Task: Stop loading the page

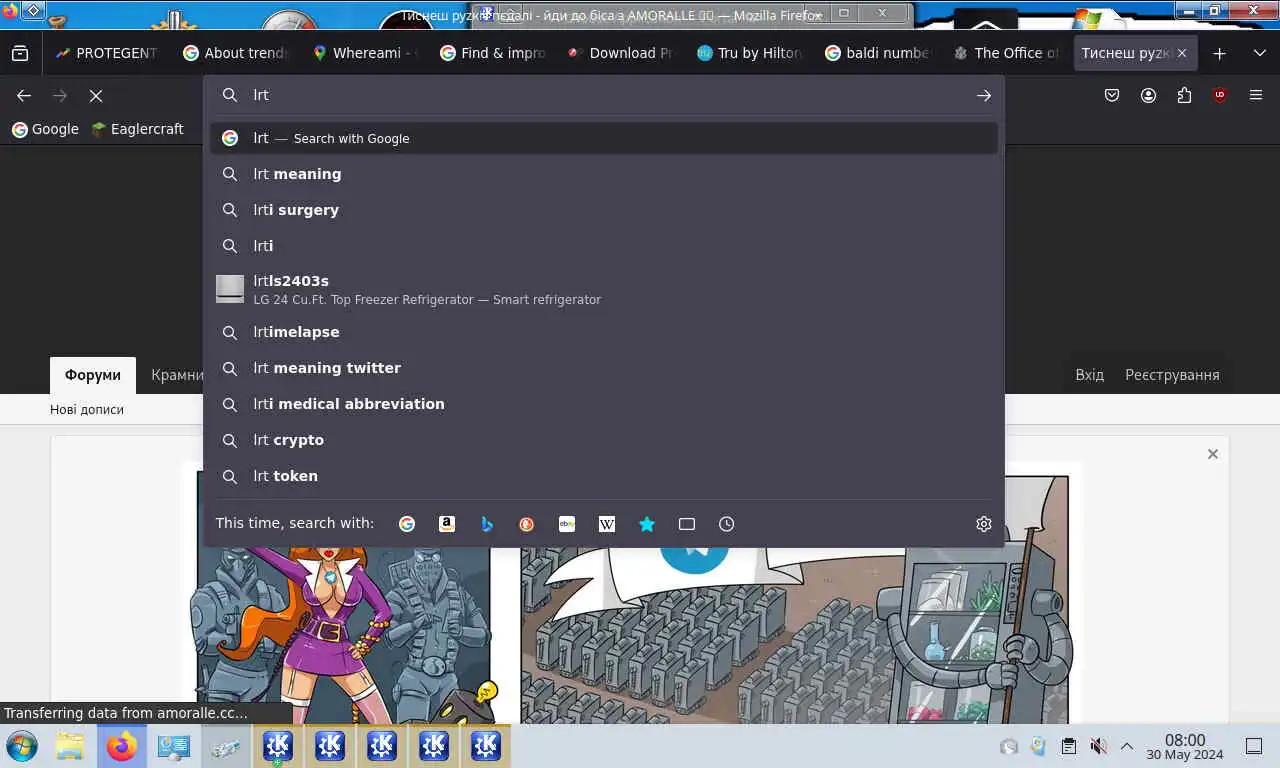Action: (x=96, y=95)
